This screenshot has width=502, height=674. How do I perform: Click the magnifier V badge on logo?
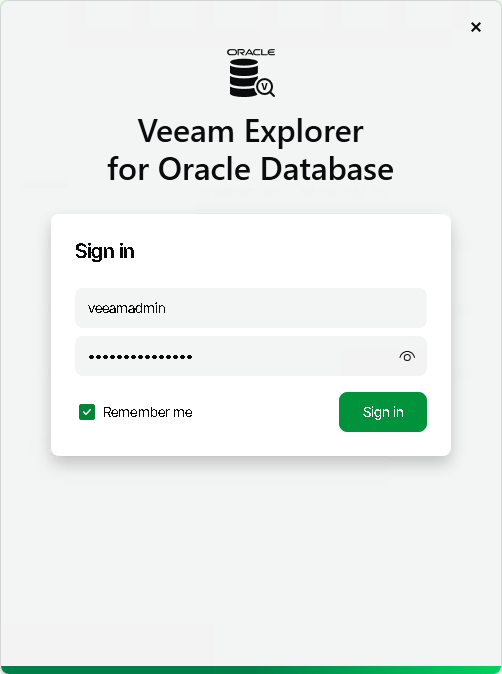pos(266,88)
